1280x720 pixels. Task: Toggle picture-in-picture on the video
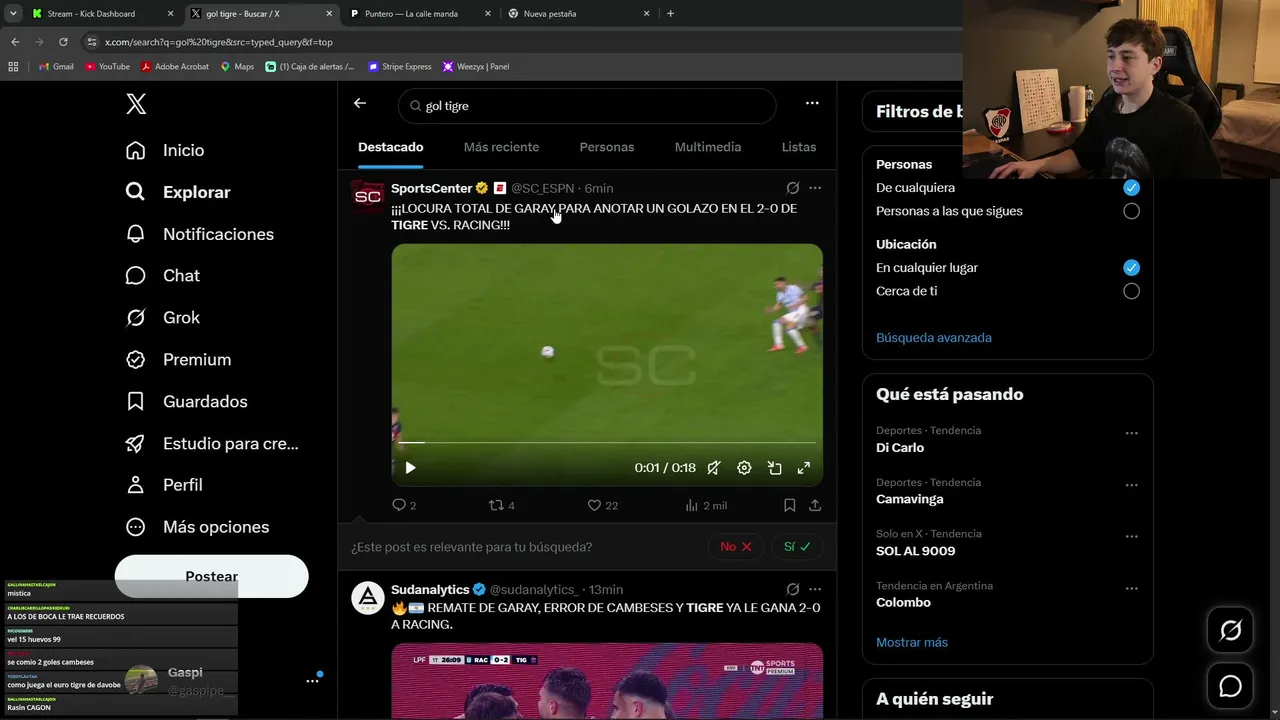click(x=774, y=468)
